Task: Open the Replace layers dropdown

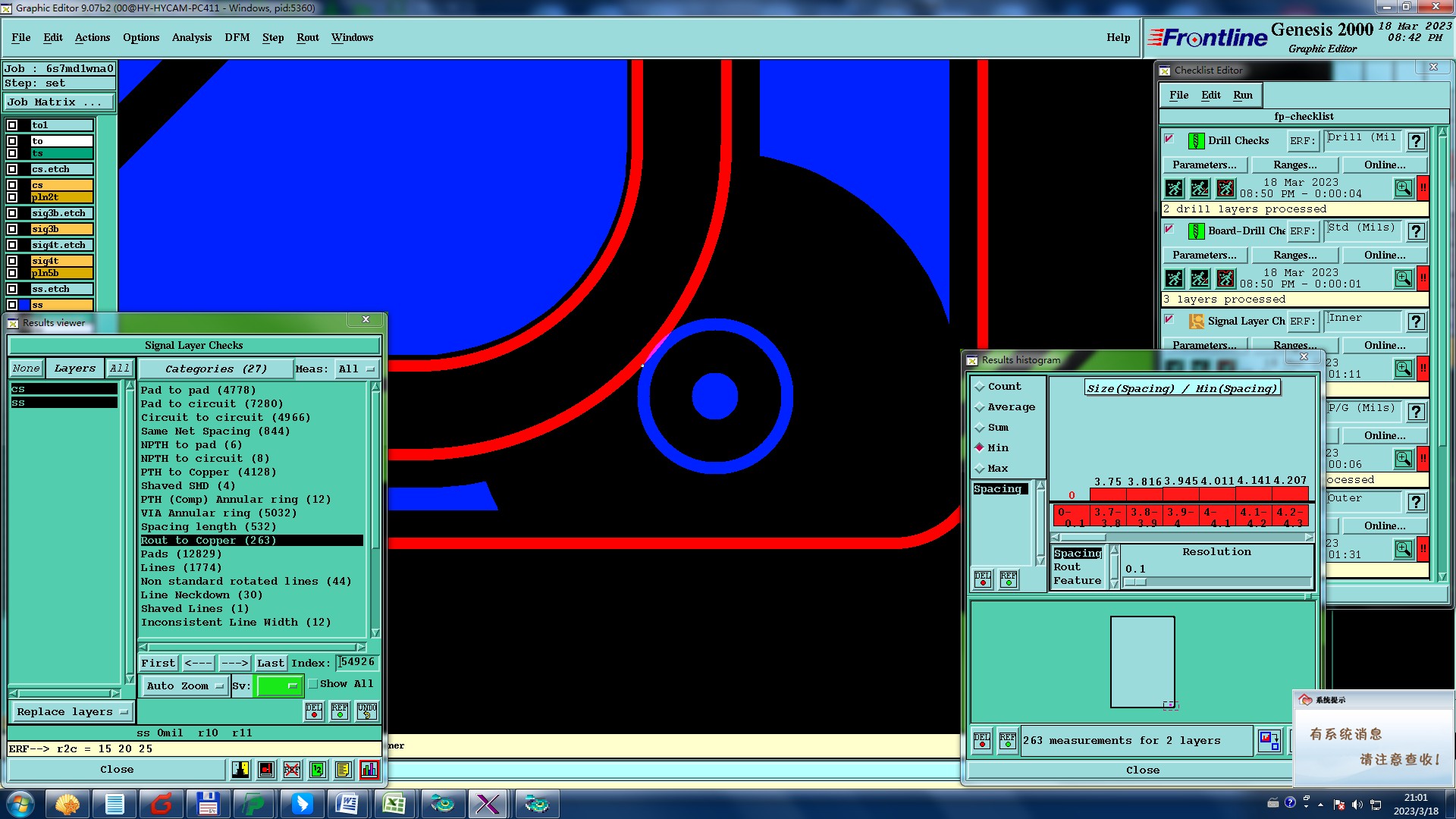Action: pyautogui.click(x=71, y=712)
